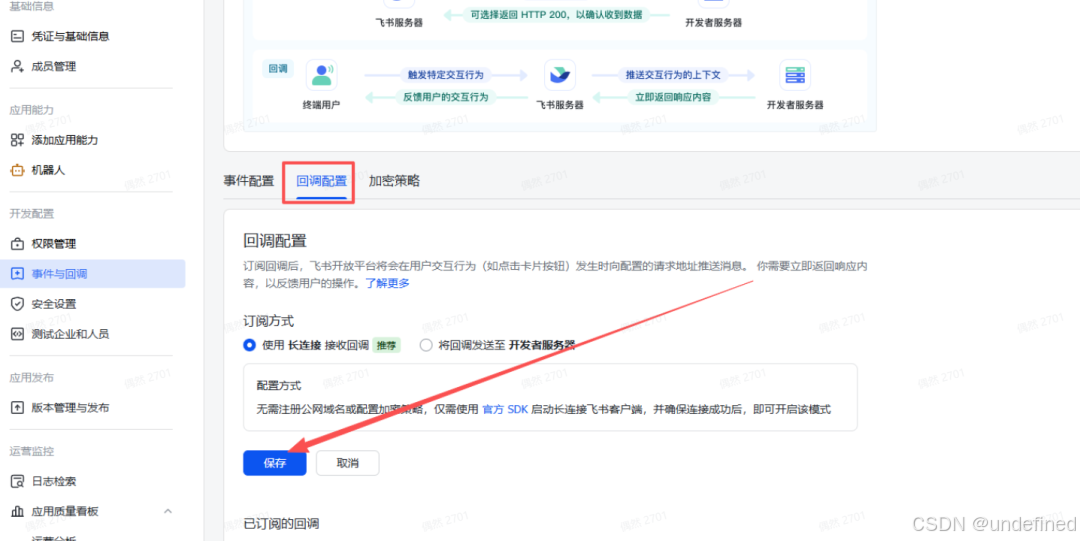This screenshot has width=1080, height=541.
Task: Switch to the 加密策略 tab
Action: (x=394, y=181)
